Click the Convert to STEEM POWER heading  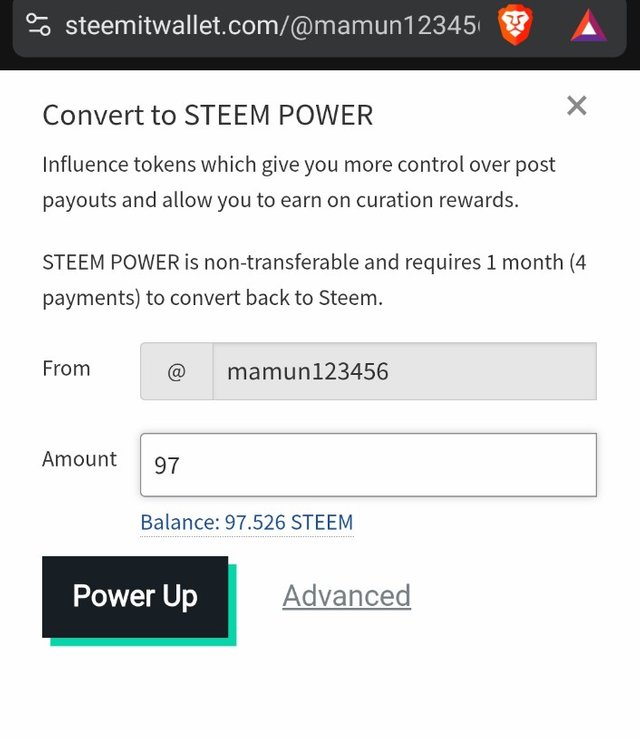tap(207, 115)
